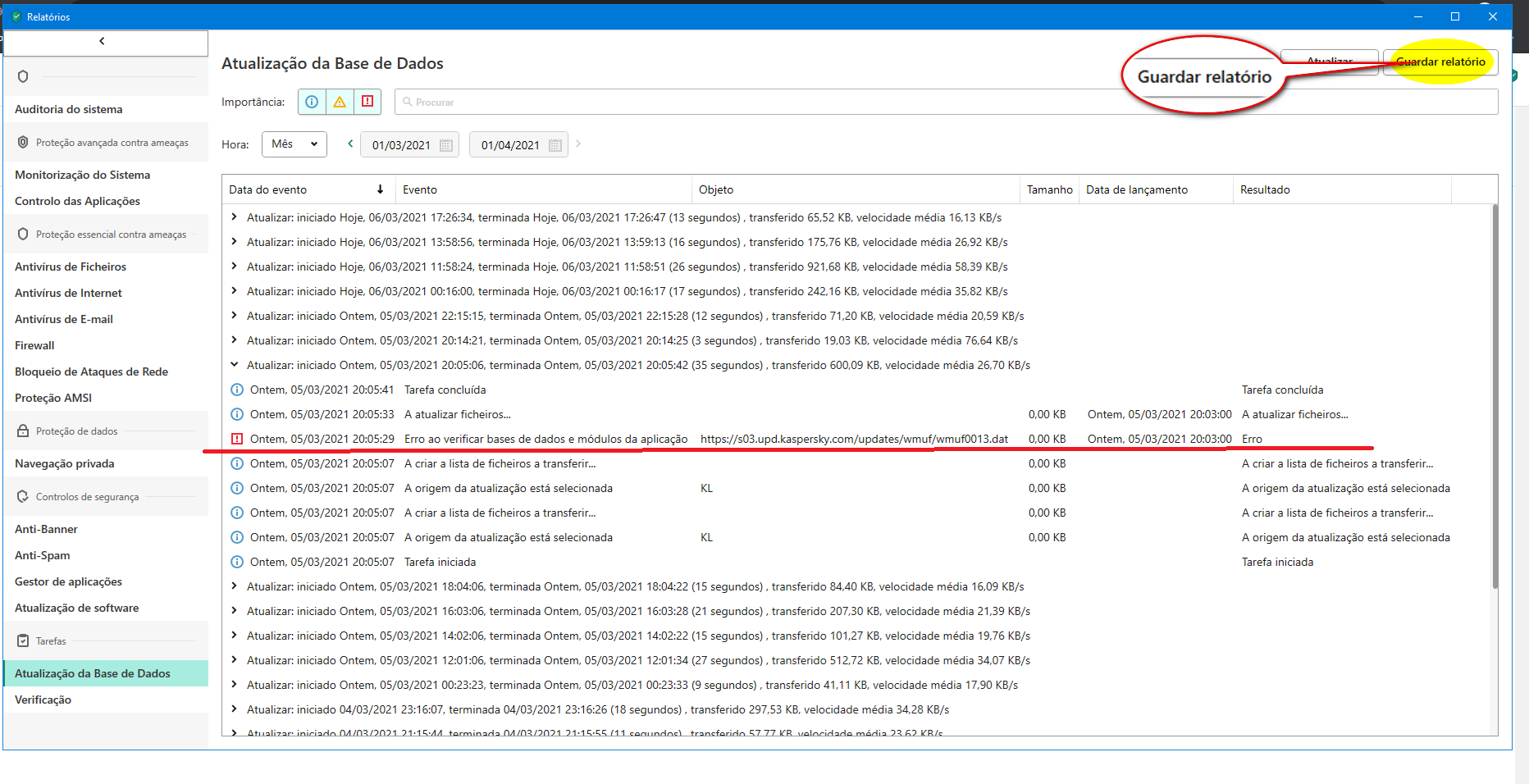Toggle the critical error importance filter icon
Image resolution: width=1529 pixels, height=784 pixels.
(x=367, y=102)
